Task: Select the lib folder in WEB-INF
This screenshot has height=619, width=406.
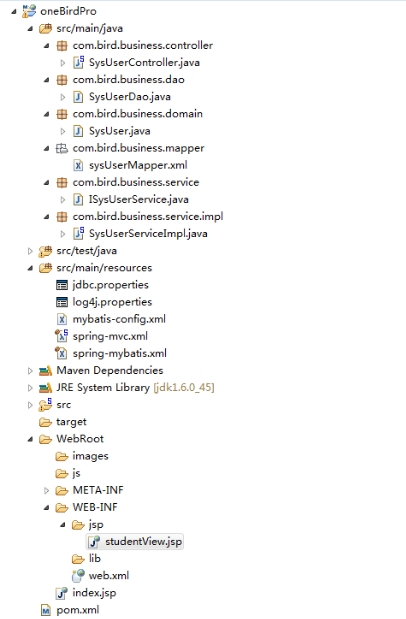Action: point(94,559)
